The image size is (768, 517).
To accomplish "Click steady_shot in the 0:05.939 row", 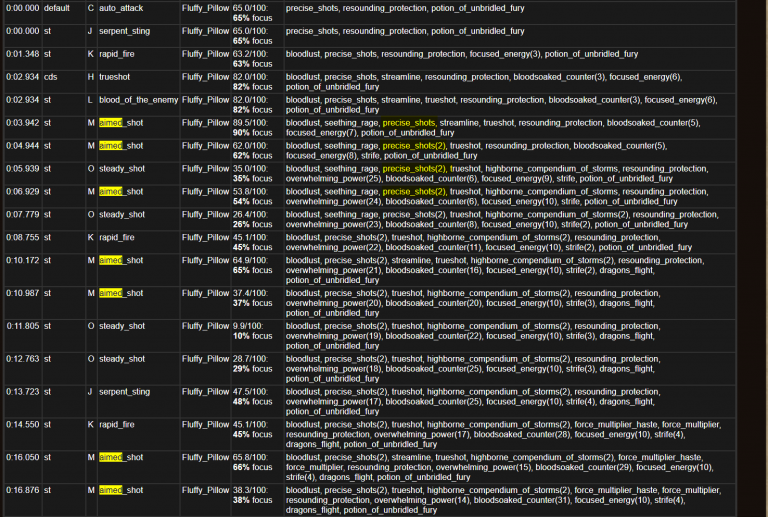I will click(x=122, y=168).
